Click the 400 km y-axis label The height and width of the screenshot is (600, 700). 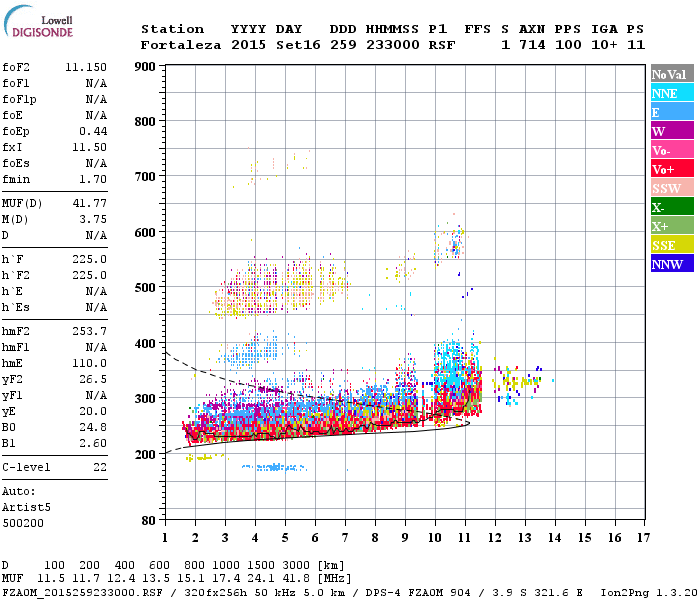tap(145, 343)
